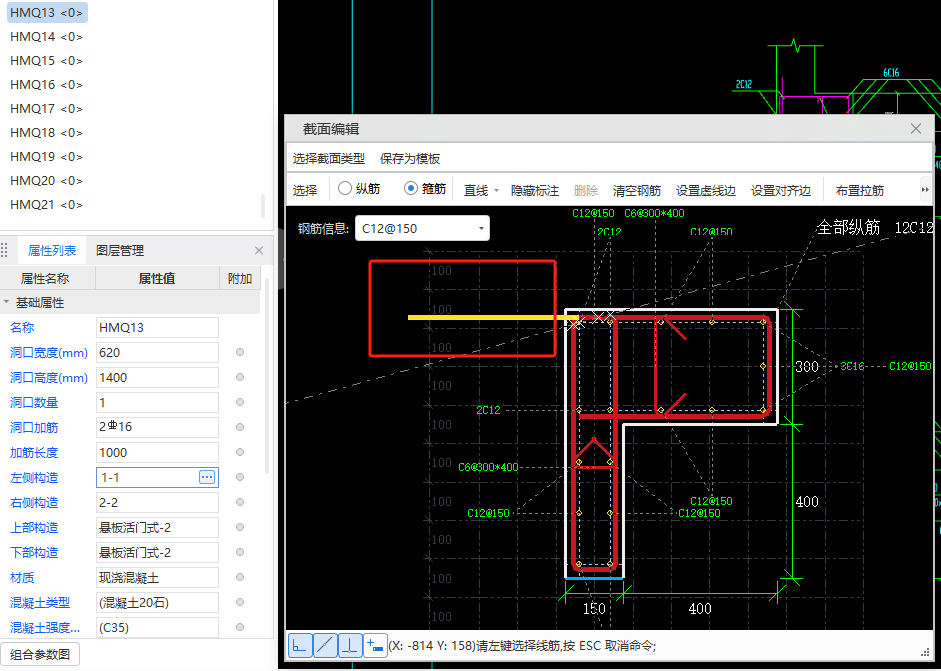
Task: Click the 属性值 column header
Action: click(x=157, y=278)
